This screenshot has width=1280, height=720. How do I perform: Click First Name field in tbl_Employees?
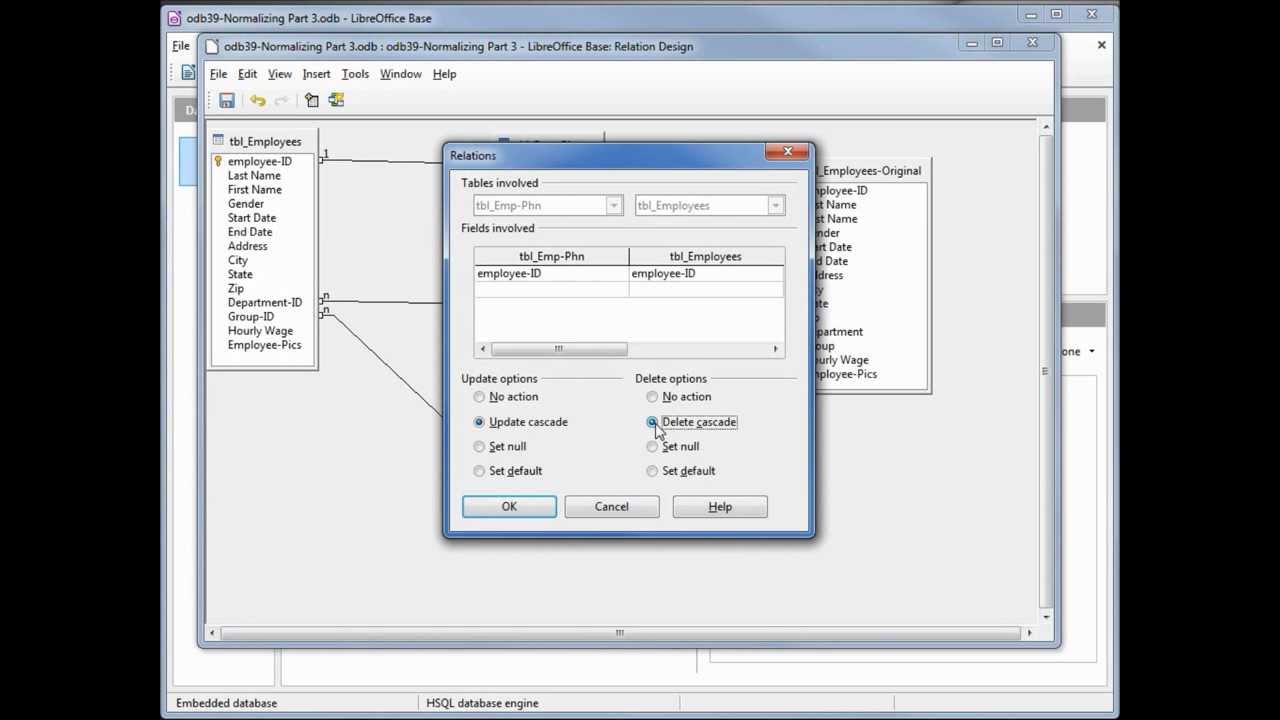(255, 190)
